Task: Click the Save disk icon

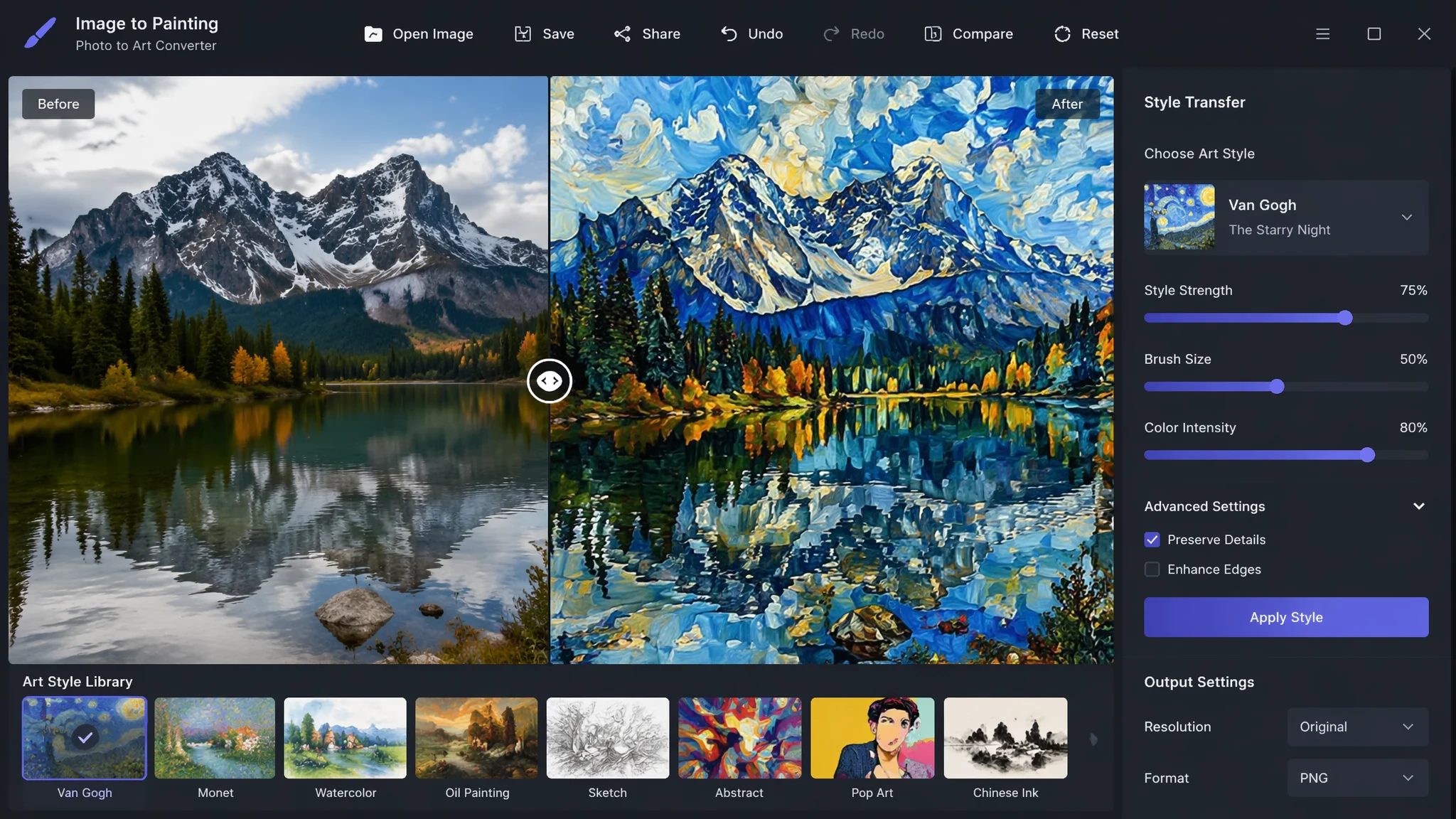Action: [x=523, y=34]
